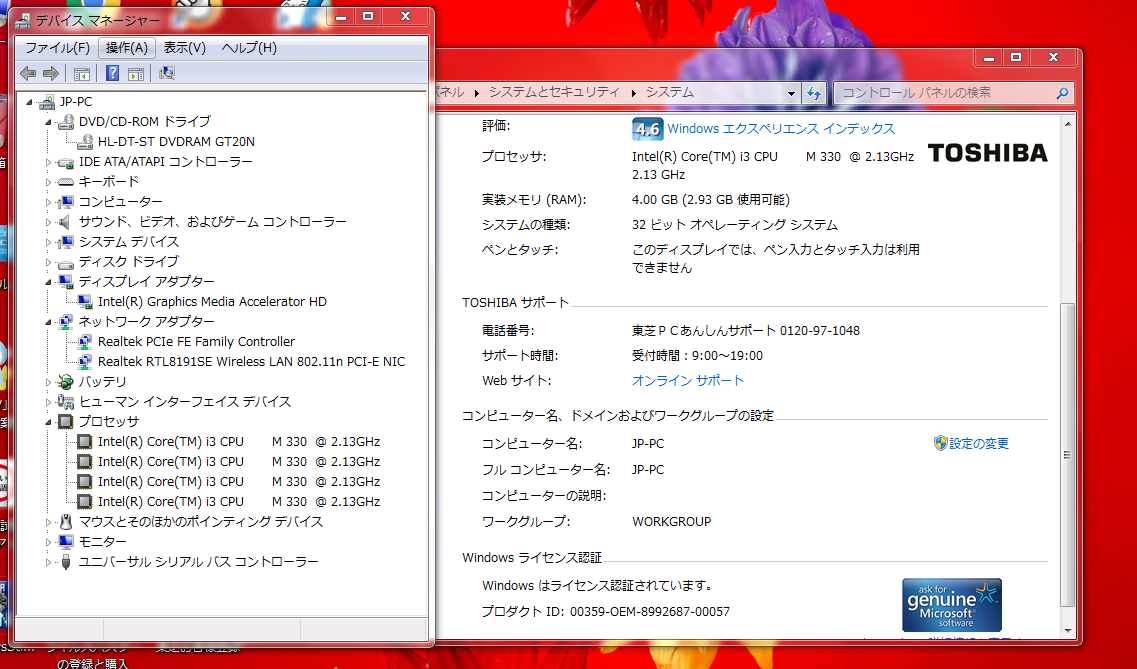1137x669 pixels.
Task: Open the ヘルプ(H) menu
Action: 249,48
